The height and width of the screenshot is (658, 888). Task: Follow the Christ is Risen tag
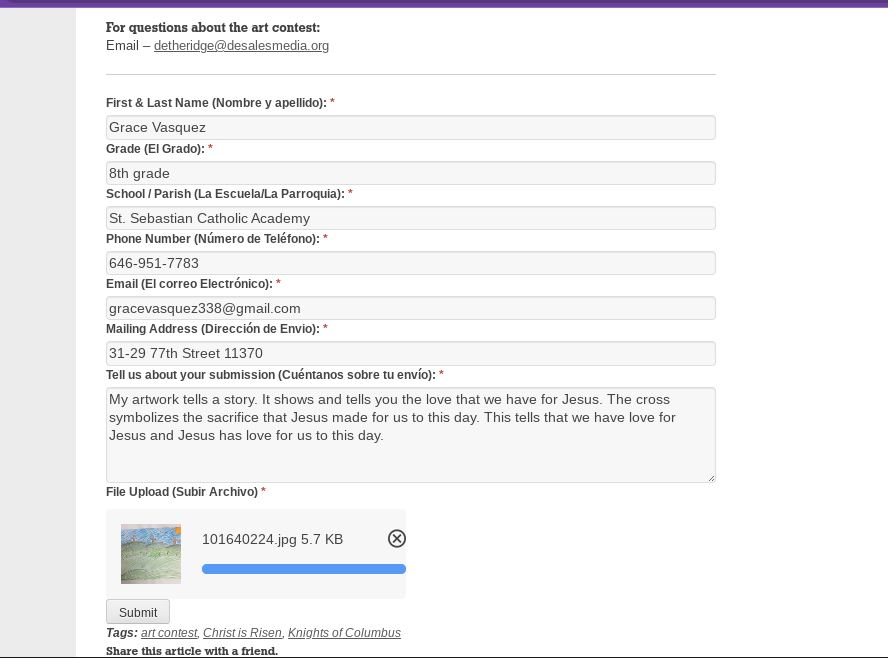point(243,633)
